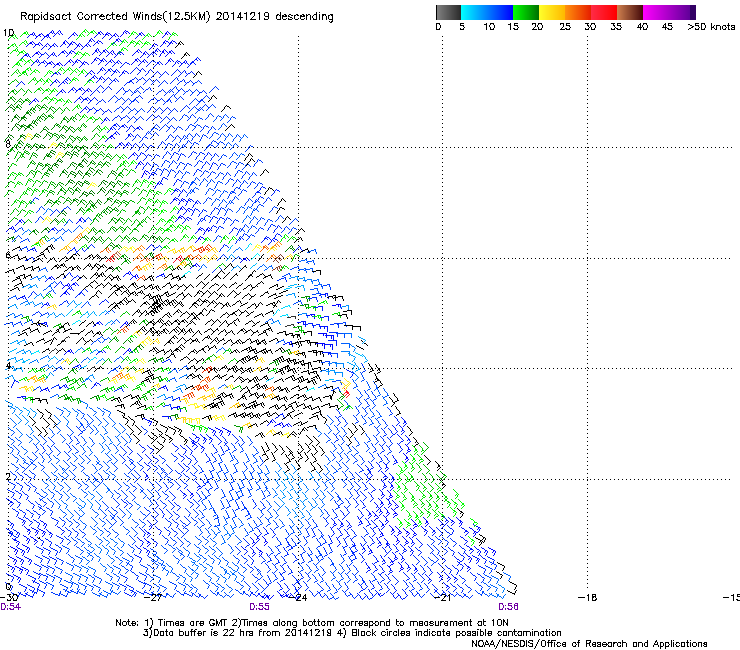Click the '15' legend scale label

click(x=513, y=26)
